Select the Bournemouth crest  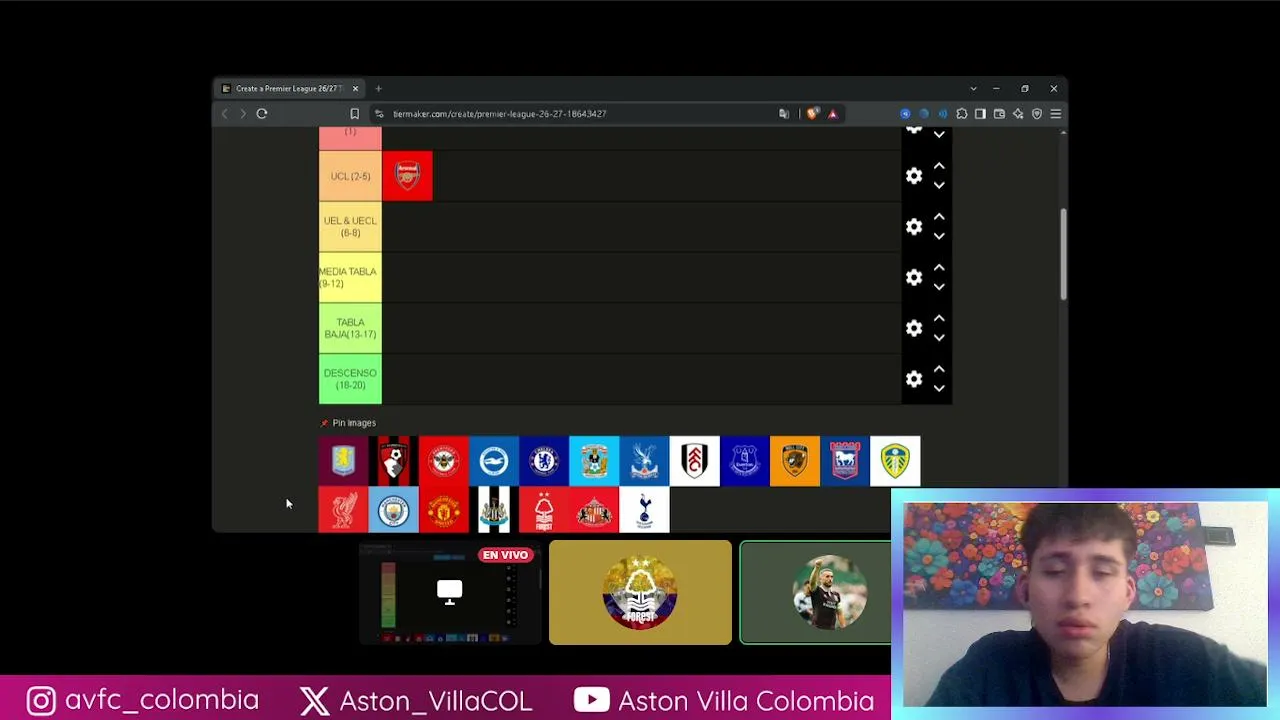click(394, 461)
